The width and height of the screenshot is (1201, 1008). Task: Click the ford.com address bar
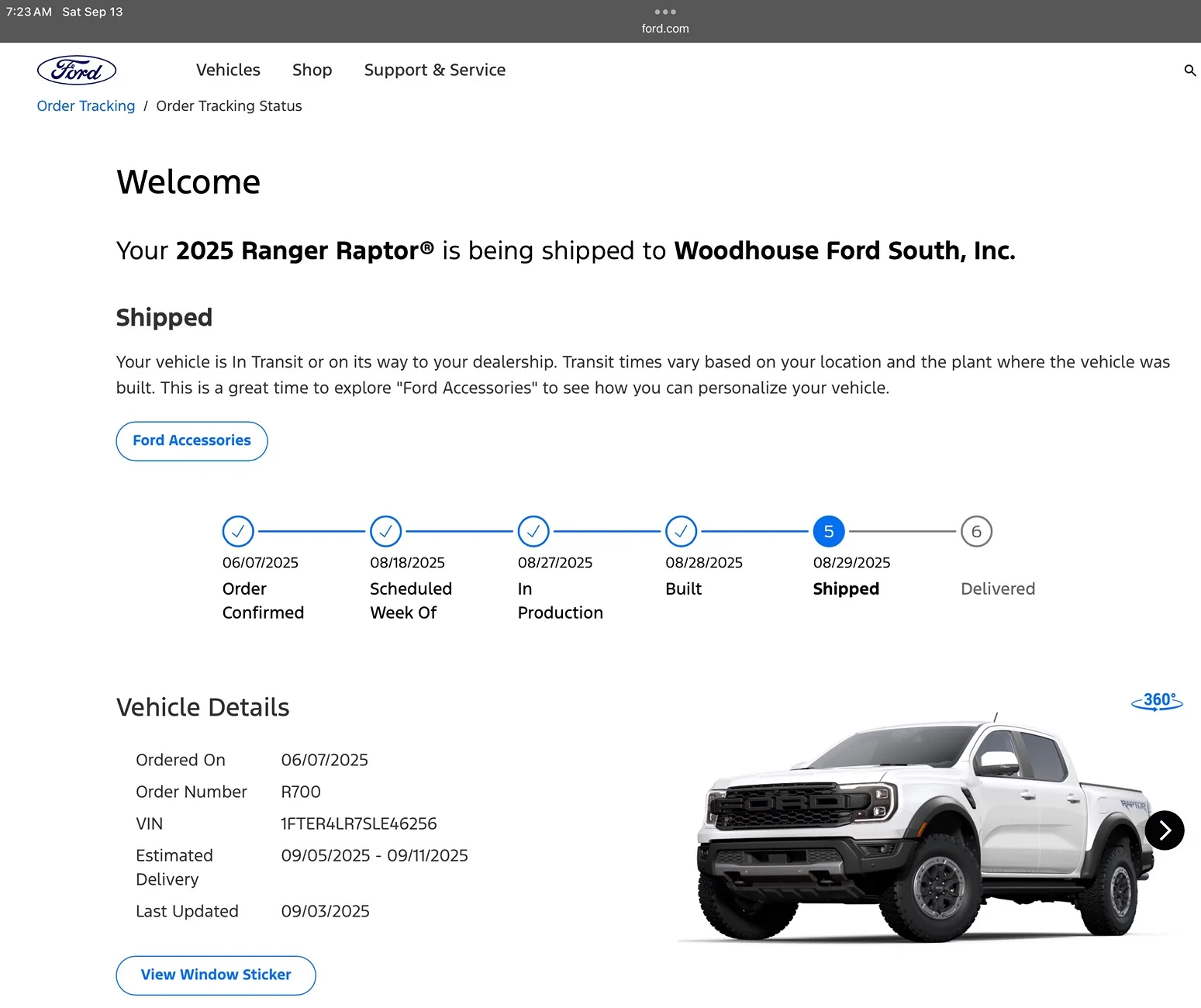665,29
